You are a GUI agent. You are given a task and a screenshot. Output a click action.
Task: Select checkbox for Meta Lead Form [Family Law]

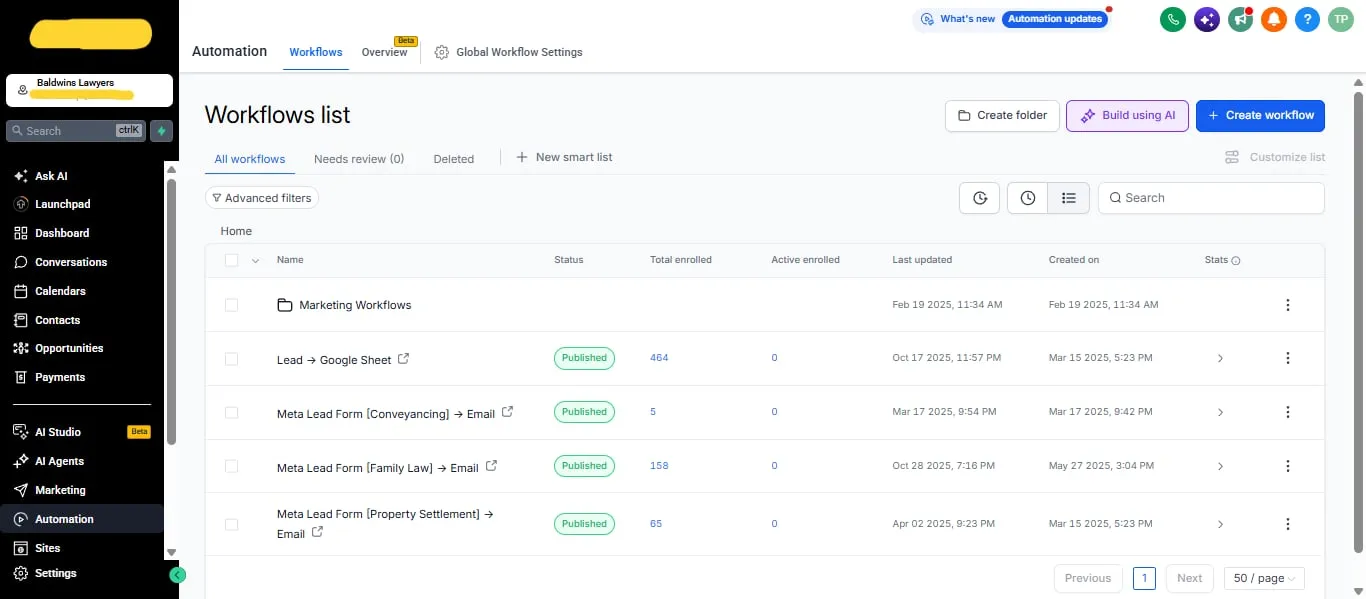pyautogui.click(x=232, y=466)
